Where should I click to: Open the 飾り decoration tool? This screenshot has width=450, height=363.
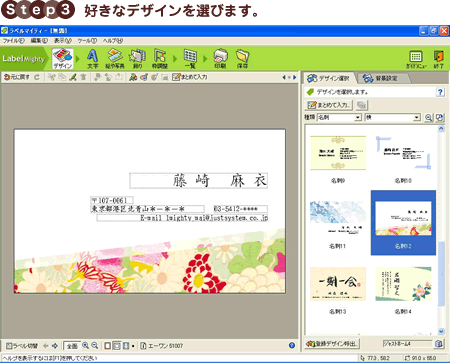coord(138,59)
